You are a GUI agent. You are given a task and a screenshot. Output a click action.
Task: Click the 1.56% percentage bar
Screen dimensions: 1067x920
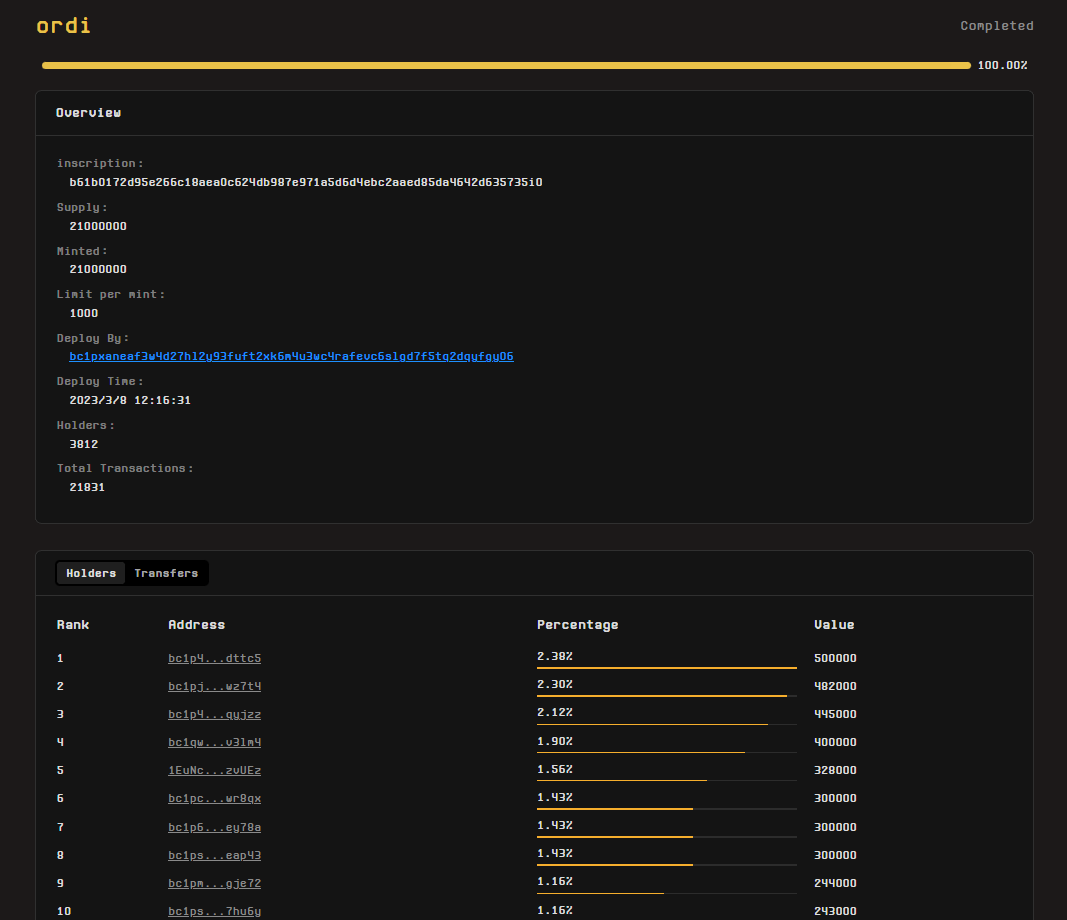(667, 780)
